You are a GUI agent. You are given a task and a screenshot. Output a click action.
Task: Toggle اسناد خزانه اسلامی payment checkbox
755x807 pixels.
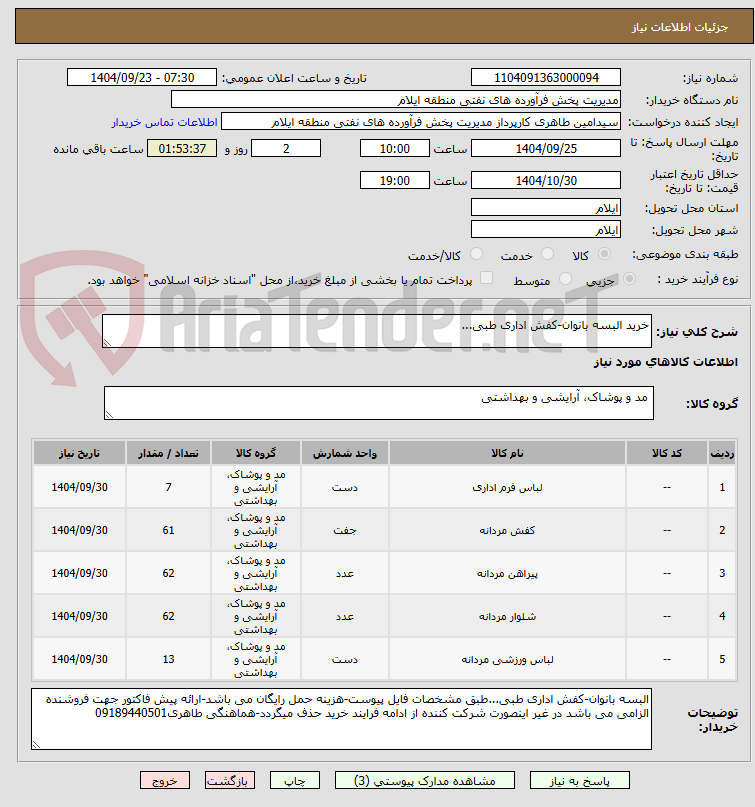(x=486, y=278)
